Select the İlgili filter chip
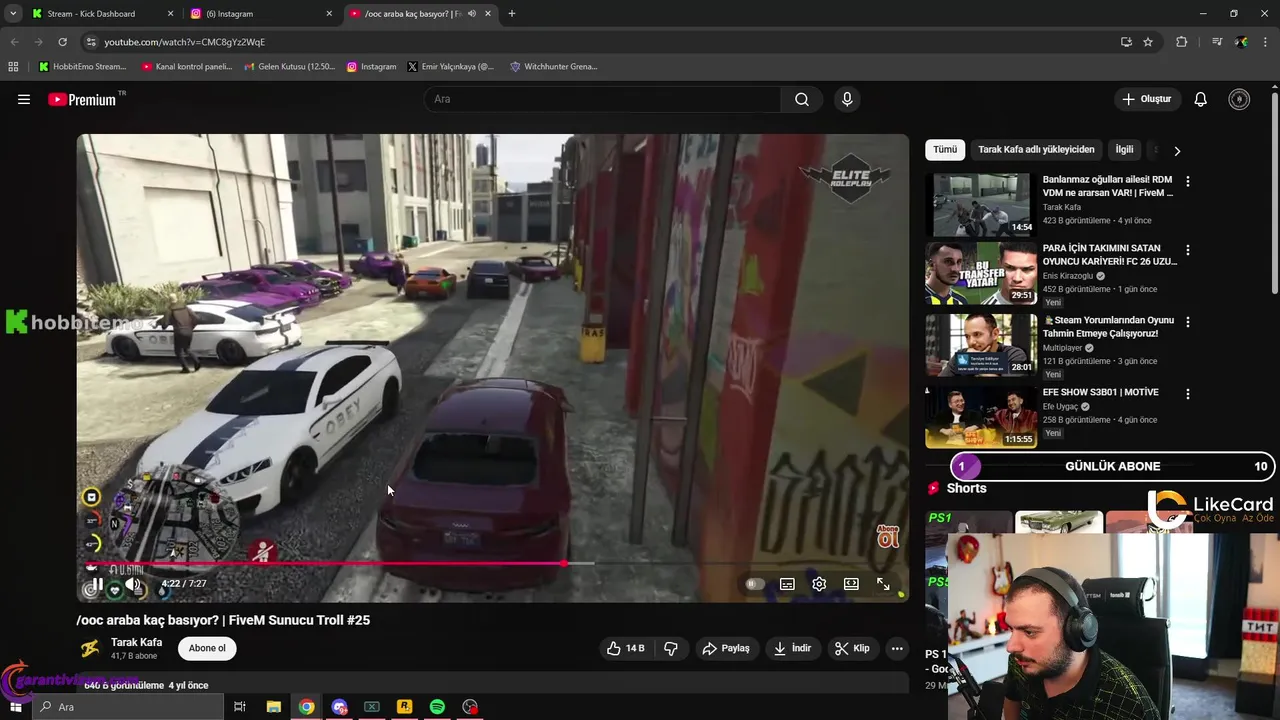1280x720 pixels. coord(1124,149)
